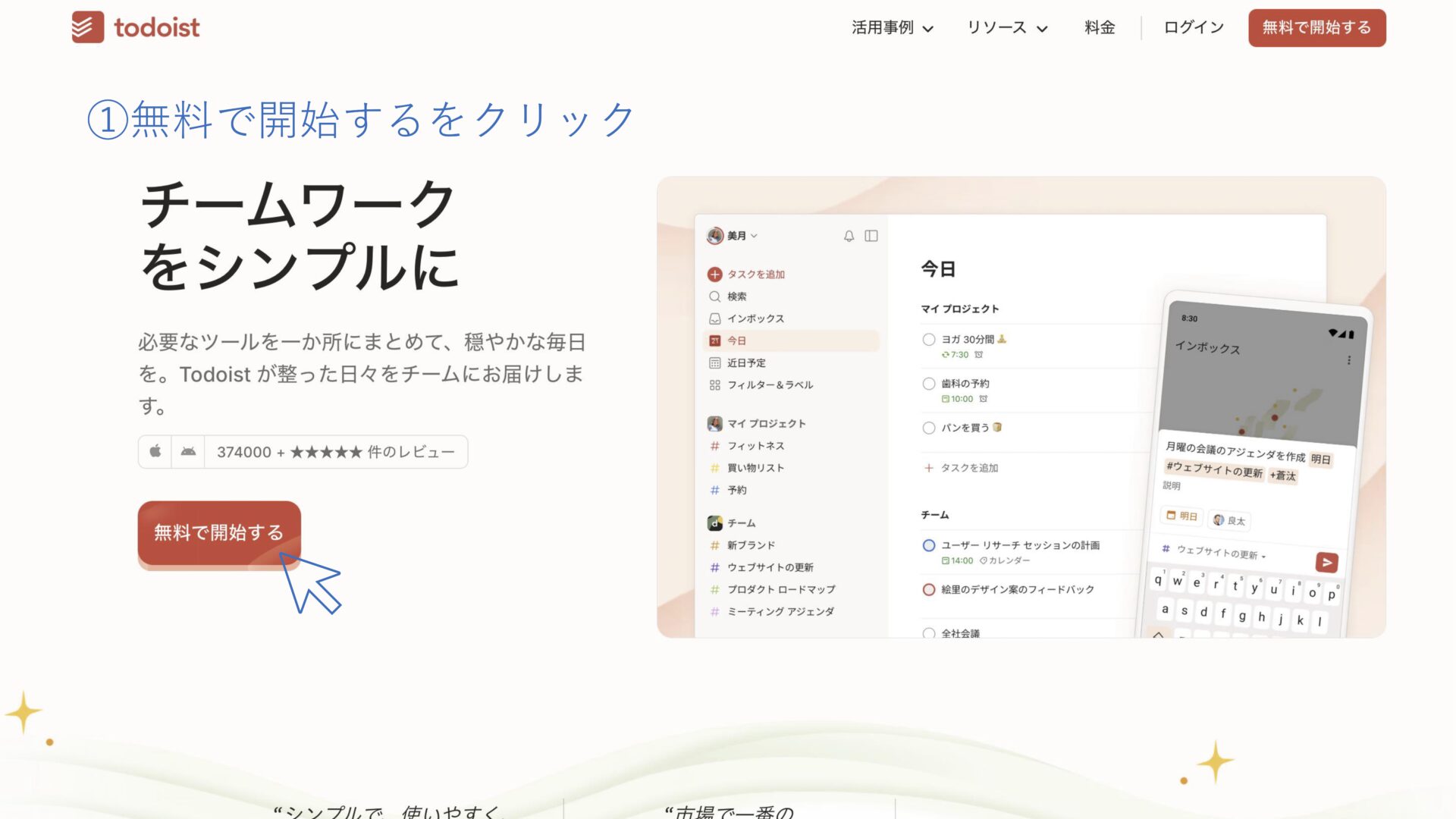
Task: Mark ユーザー リサーチ セッションの計画 as done
Action: tap(928, 545)
